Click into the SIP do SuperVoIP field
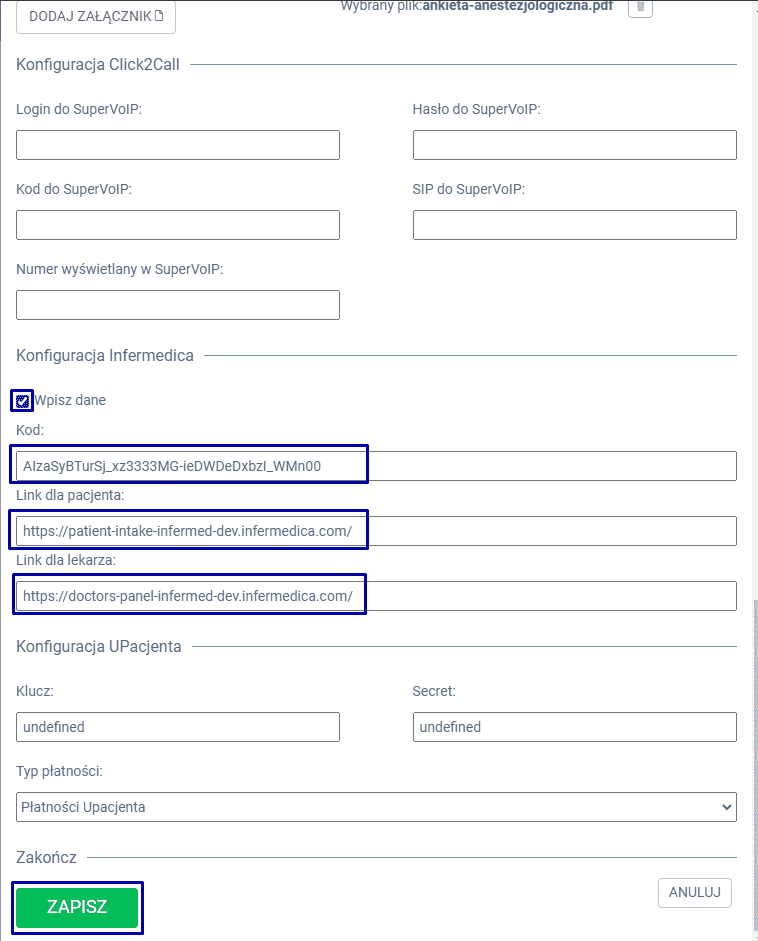 pyautogui.click(x=574, y=225)
